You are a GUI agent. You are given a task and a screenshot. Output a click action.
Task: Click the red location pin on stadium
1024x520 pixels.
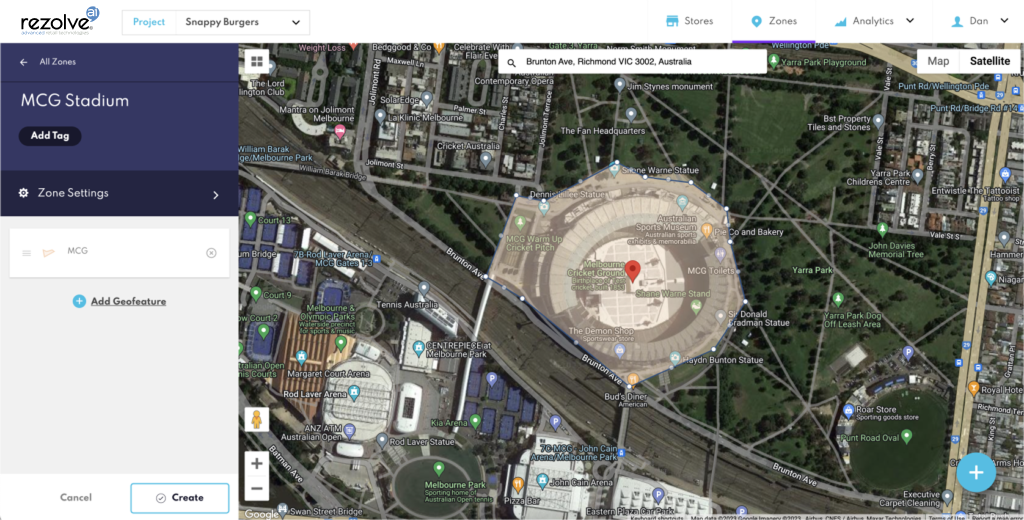(632, 271)
